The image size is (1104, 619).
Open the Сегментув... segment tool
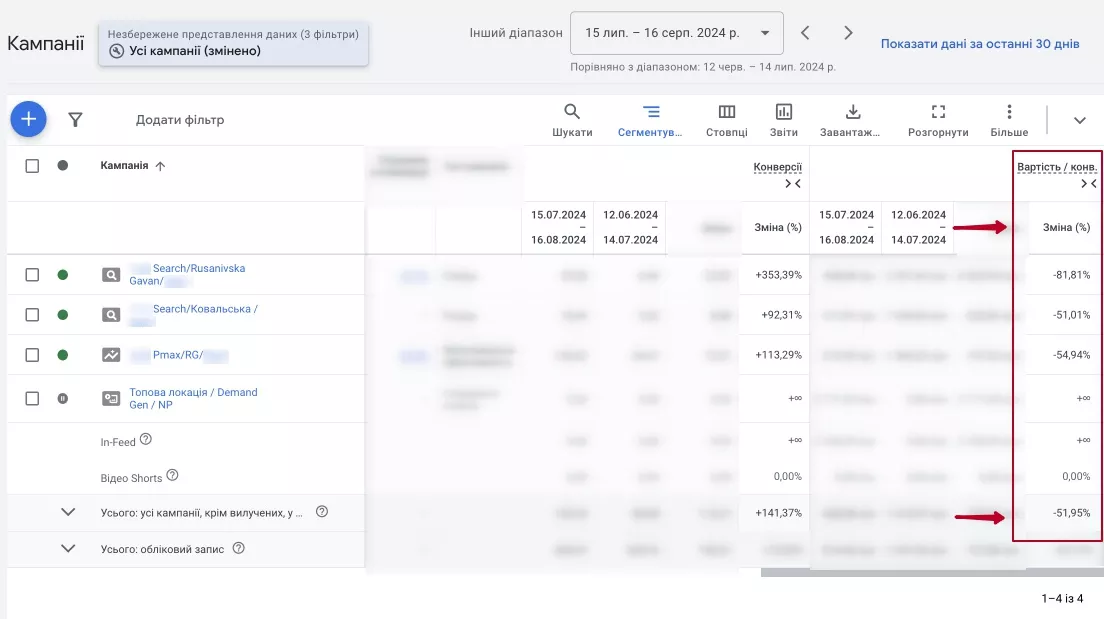point(651,120)
